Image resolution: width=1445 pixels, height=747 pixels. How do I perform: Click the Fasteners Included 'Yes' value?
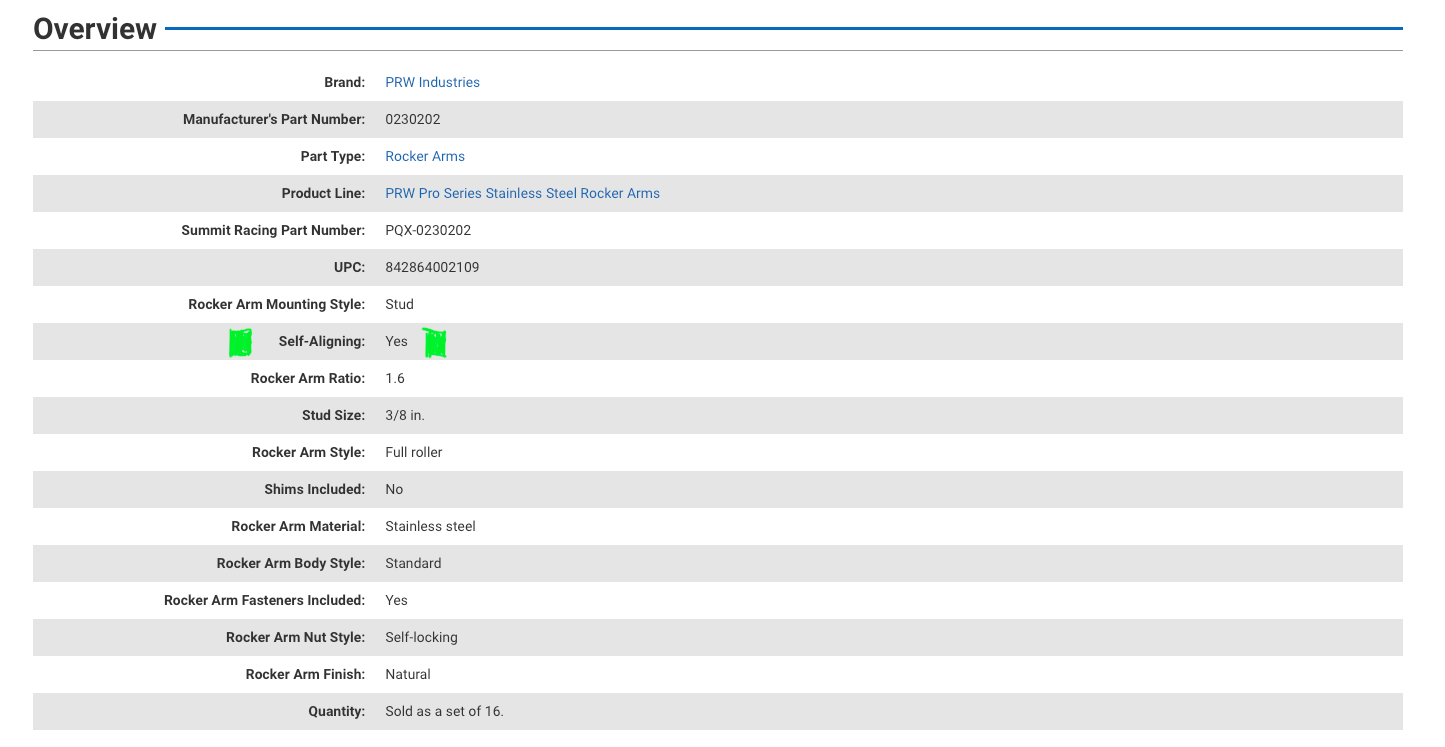(396, 600)
